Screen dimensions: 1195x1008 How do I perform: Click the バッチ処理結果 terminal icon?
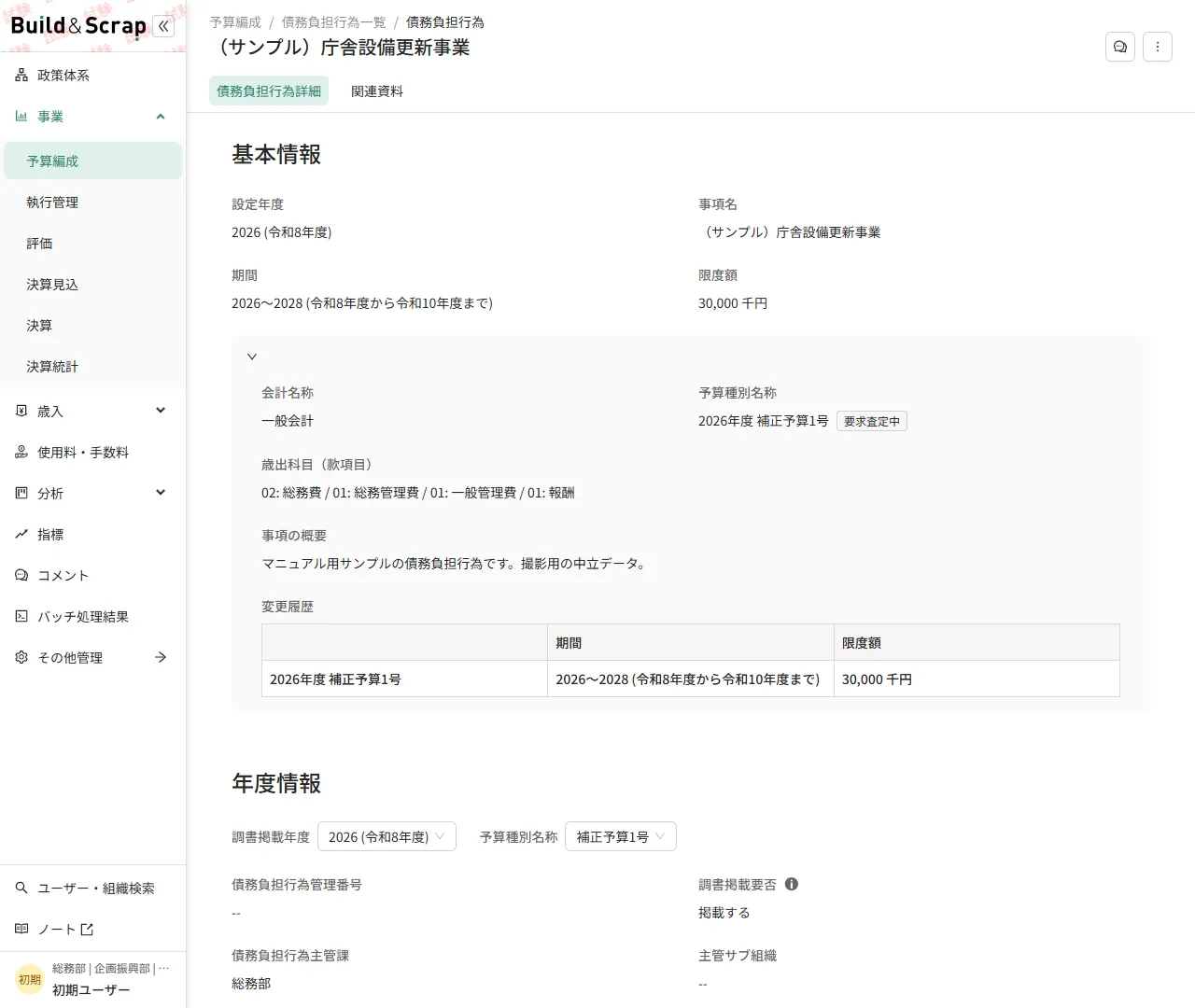21,616
